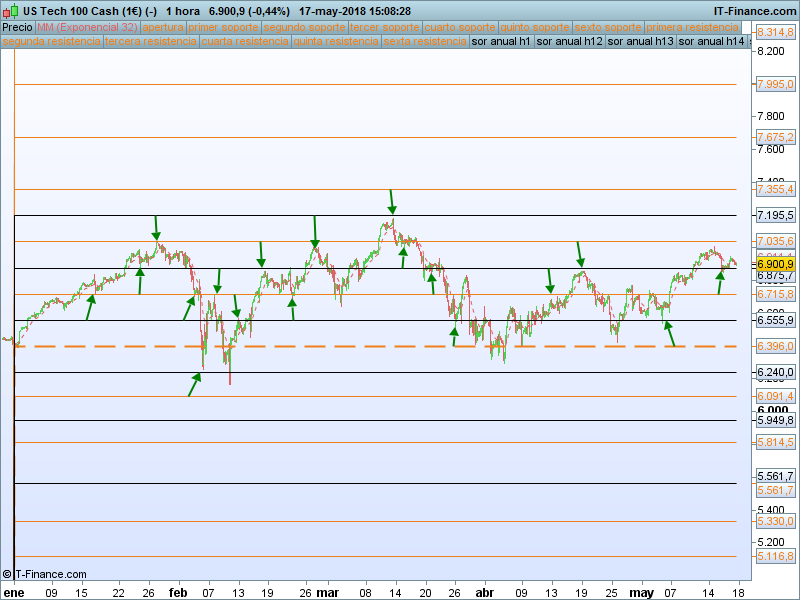This screenshot has height=600, width=800.
Task: Click the sor anual h1 legend item
Action: (501, 42)
